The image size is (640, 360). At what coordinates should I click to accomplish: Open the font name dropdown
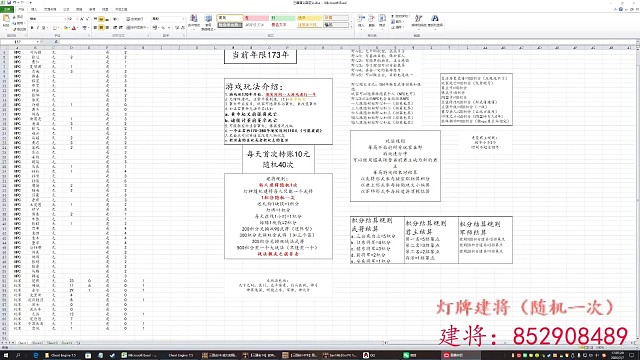pyautogui.click(x=65, y=19)
